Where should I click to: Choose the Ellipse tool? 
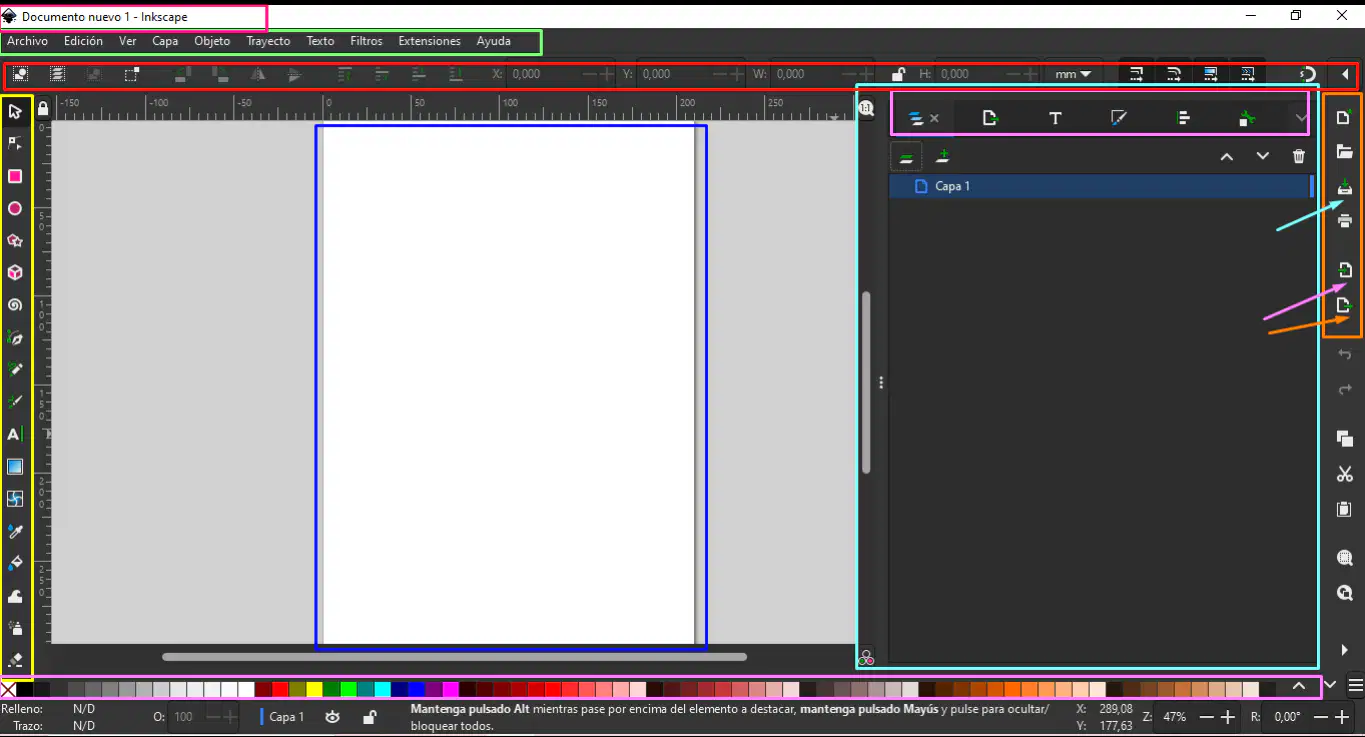click(15, 208)
